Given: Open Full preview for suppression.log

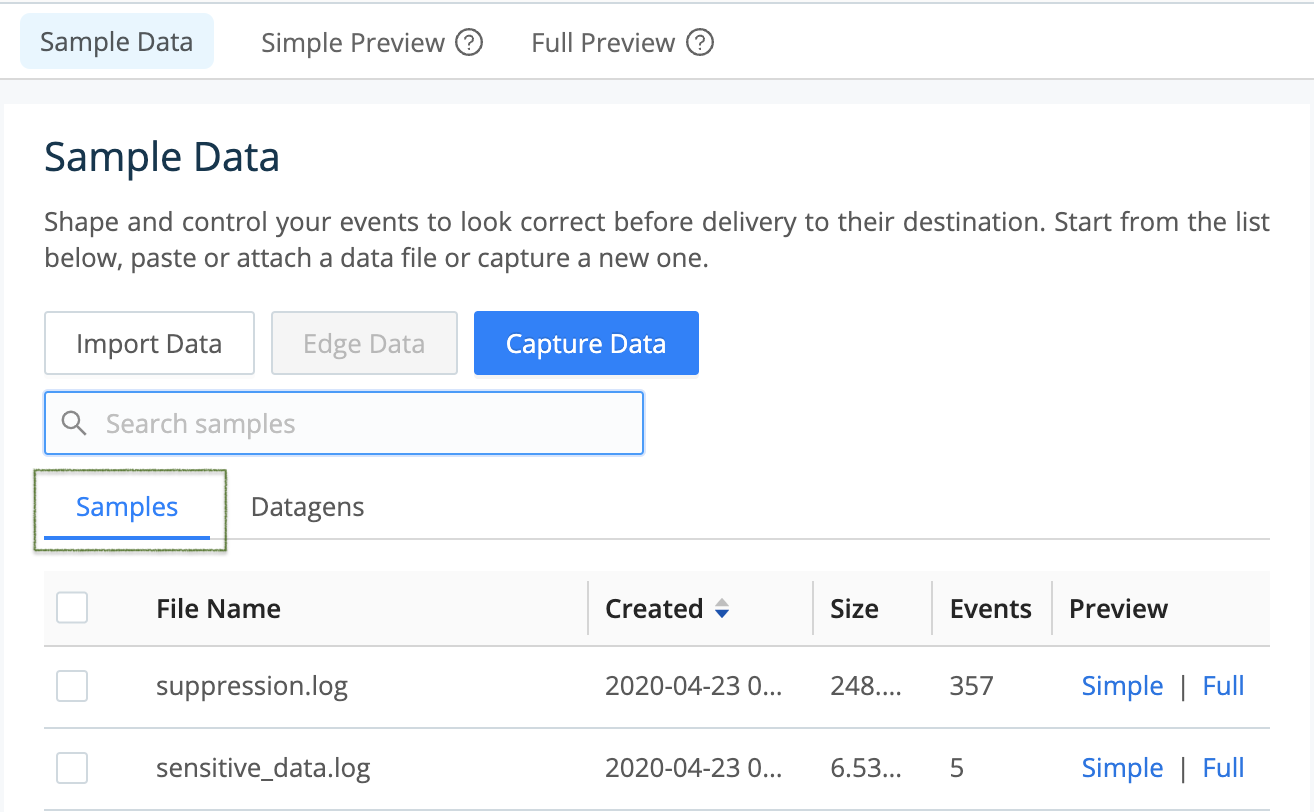Looking at the screenshot, I should click(1223, 686).
